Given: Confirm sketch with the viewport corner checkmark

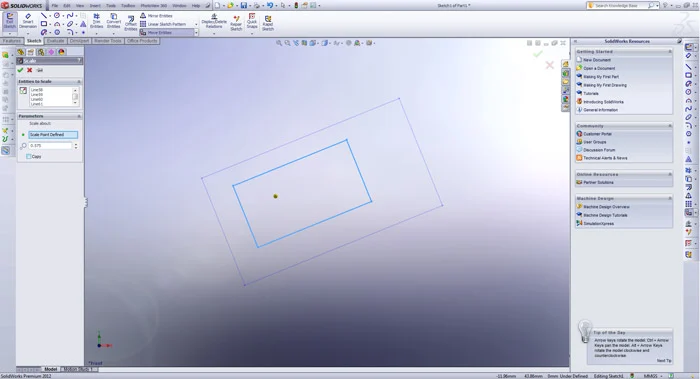Looking at the screenshot, I should pos(538,54).
